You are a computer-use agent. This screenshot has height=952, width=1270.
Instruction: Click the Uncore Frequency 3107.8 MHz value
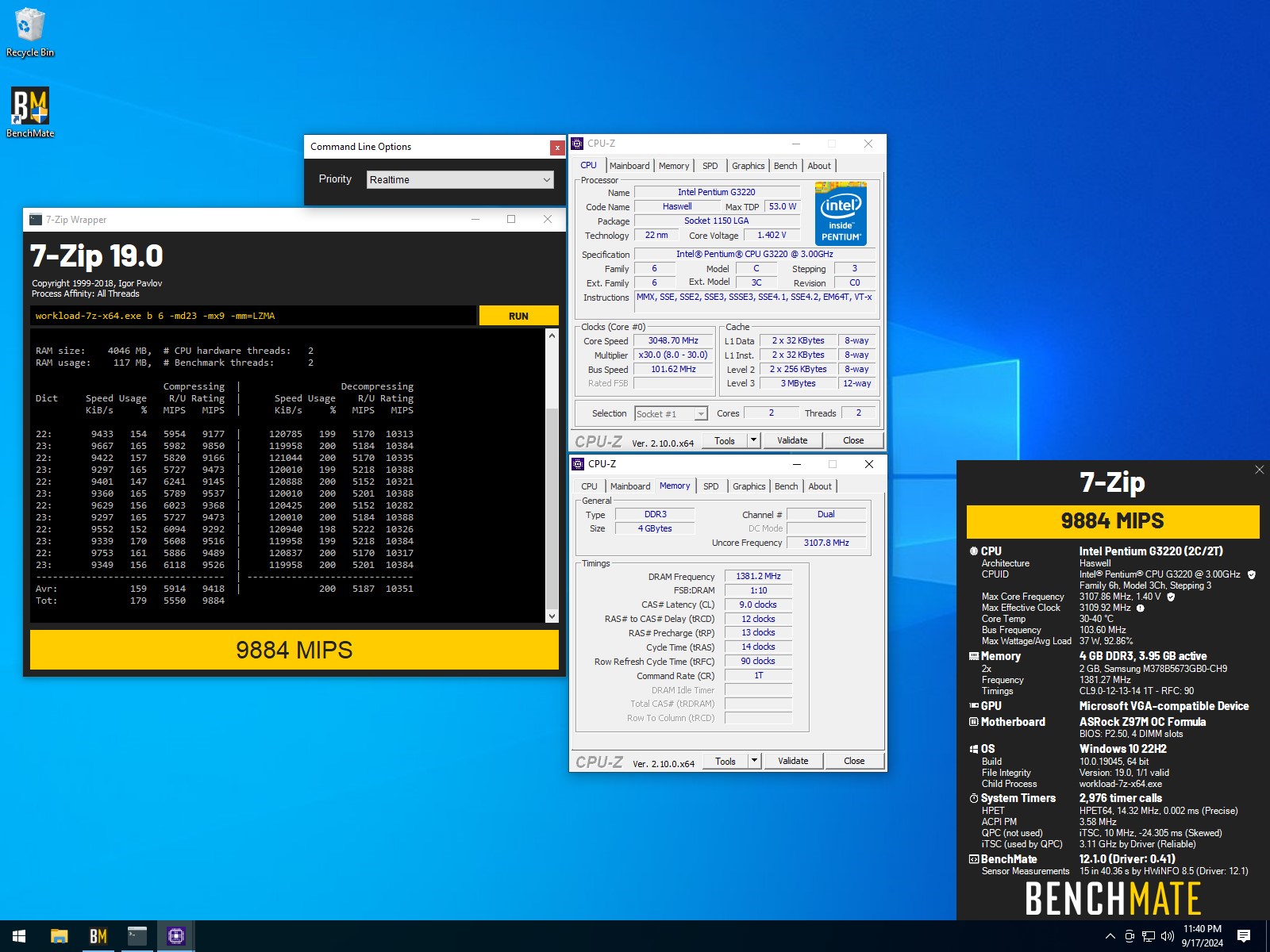[826, 543]
